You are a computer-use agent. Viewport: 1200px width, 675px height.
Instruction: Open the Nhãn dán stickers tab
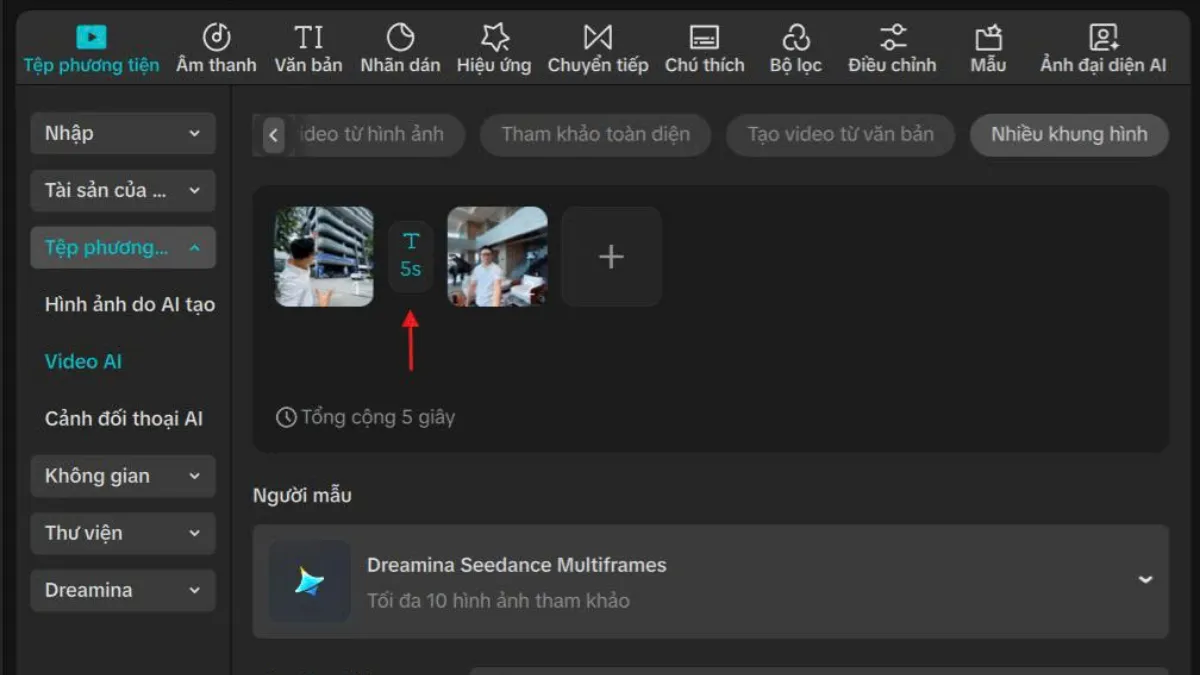point(400,49)
